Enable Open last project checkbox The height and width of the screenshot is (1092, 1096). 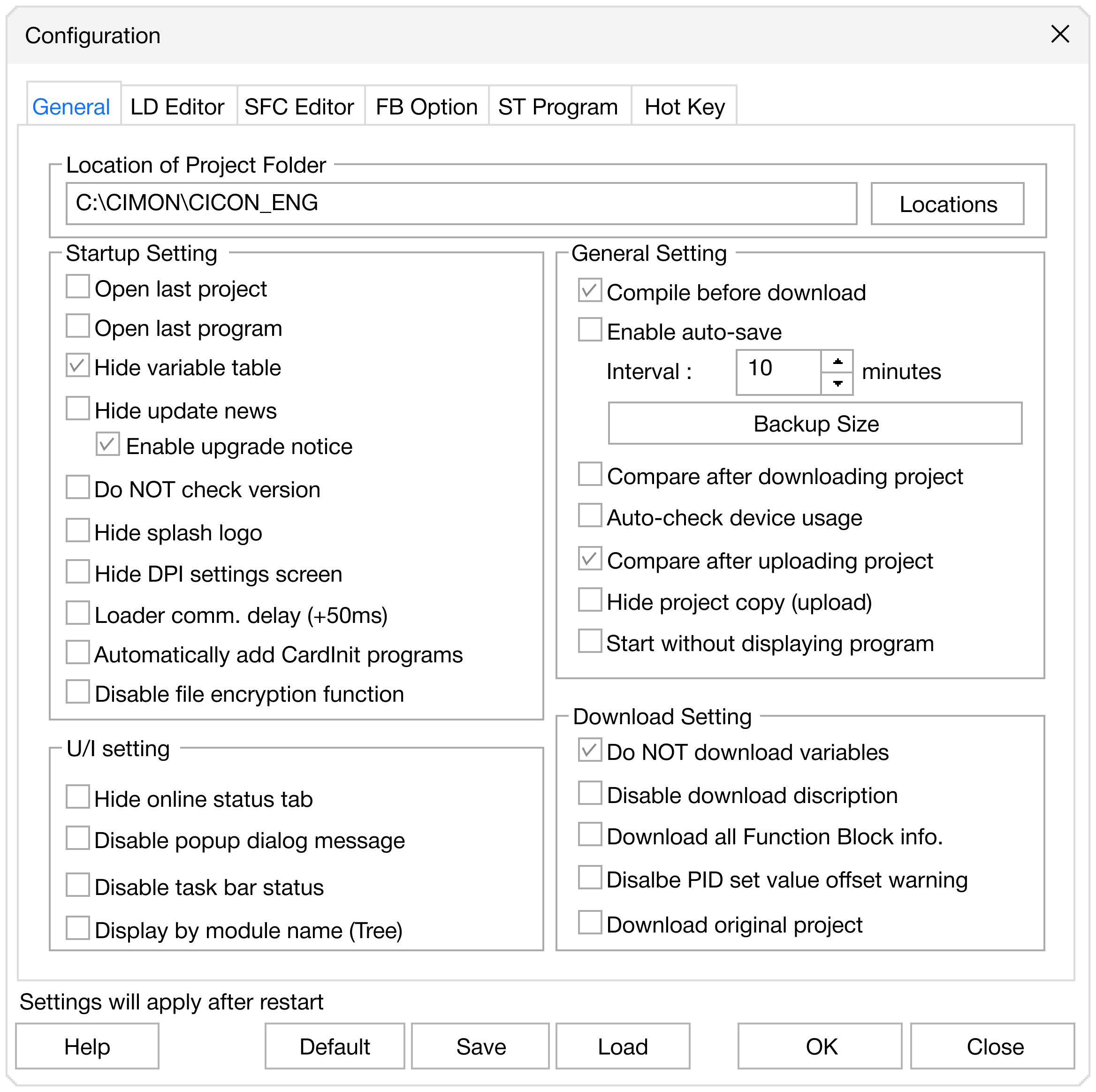point(78,287)
